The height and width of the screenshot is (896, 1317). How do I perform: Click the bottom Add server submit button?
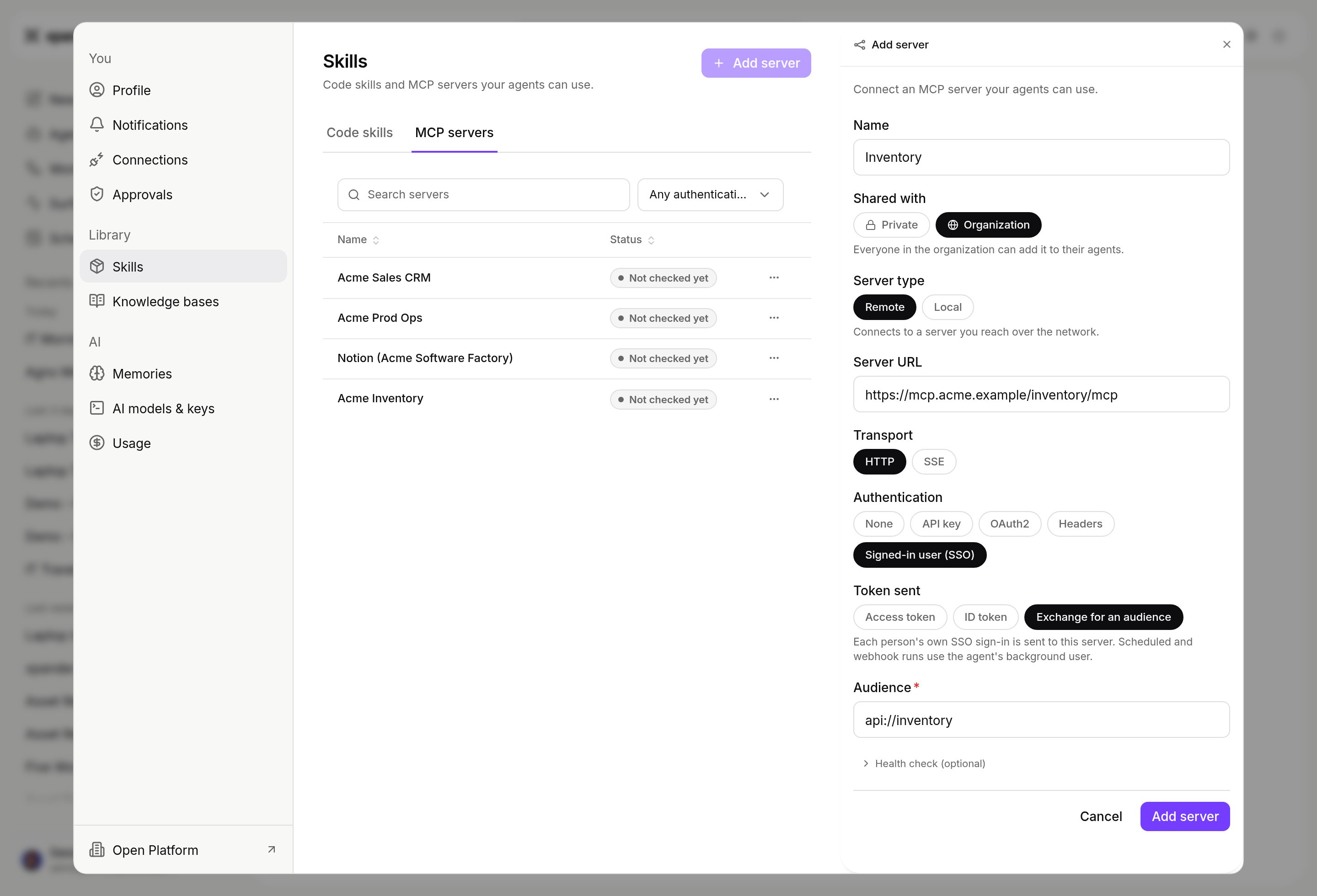point(1185,816)
